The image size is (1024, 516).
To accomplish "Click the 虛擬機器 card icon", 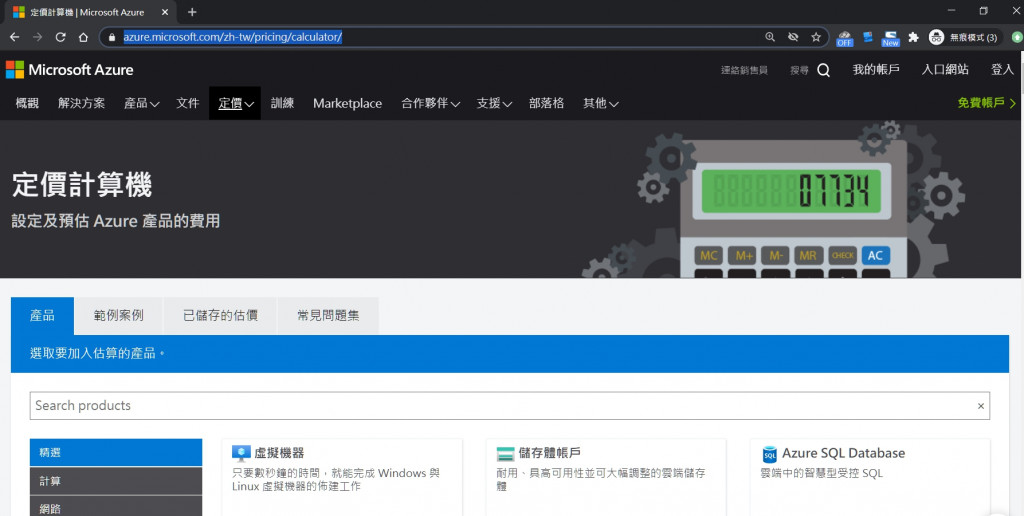I will 242,453.
